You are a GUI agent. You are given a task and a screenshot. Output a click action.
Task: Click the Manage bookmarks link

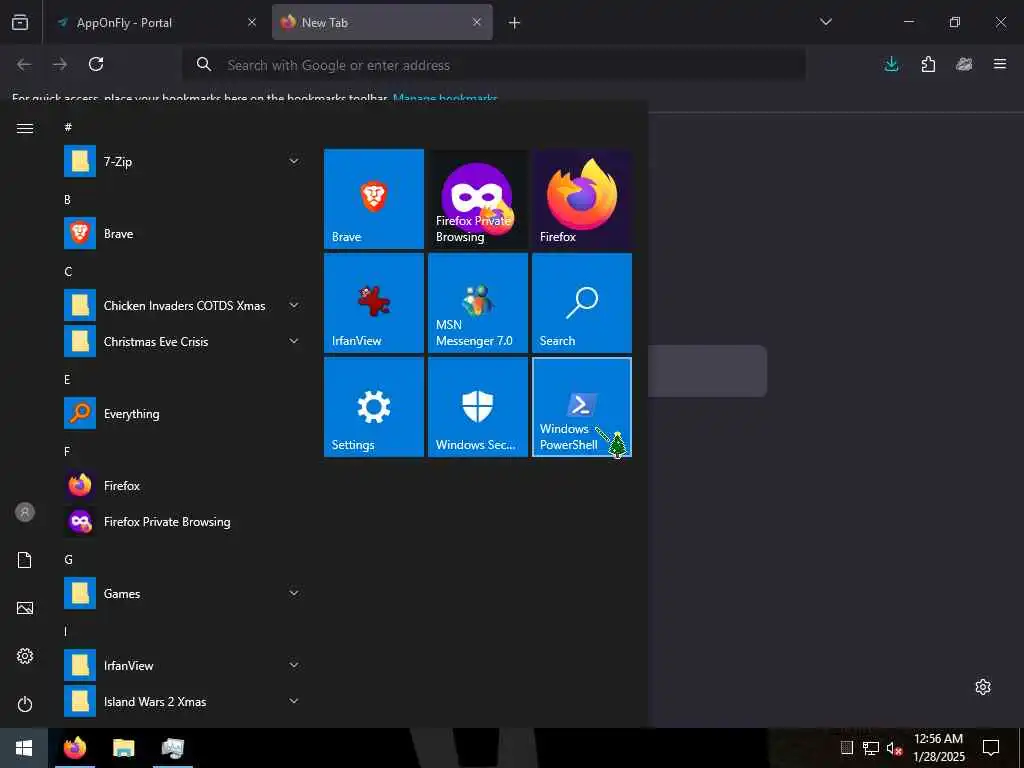[445, 99]
